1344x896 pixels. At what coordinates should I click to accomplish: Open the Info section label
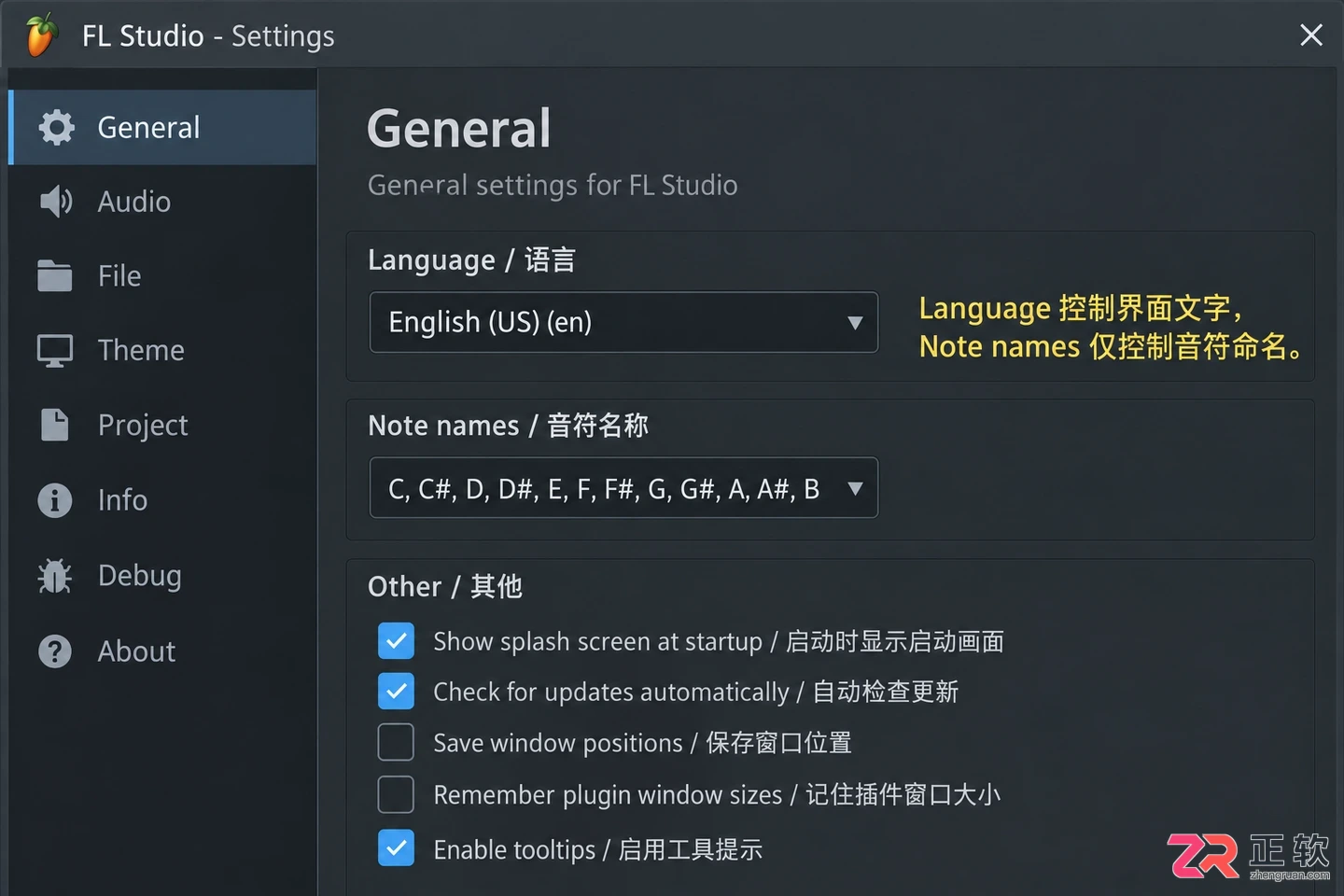click(122, 500)
